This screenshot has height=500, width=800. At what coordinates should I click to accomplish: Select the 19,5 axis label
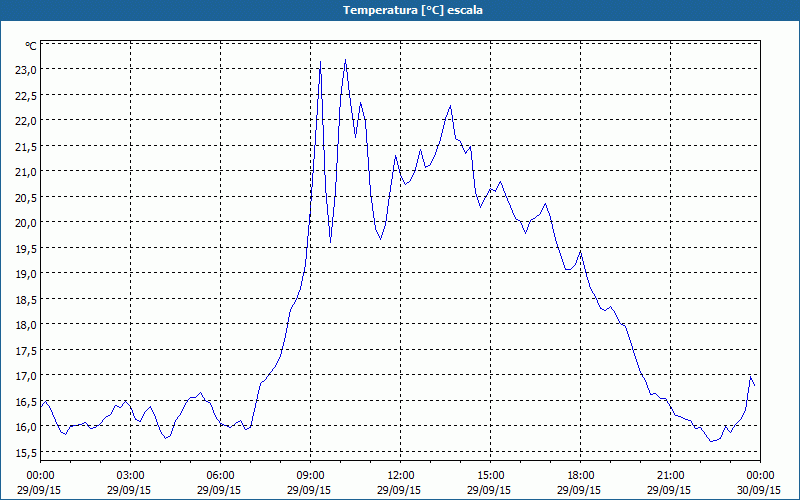click(26, 248)
